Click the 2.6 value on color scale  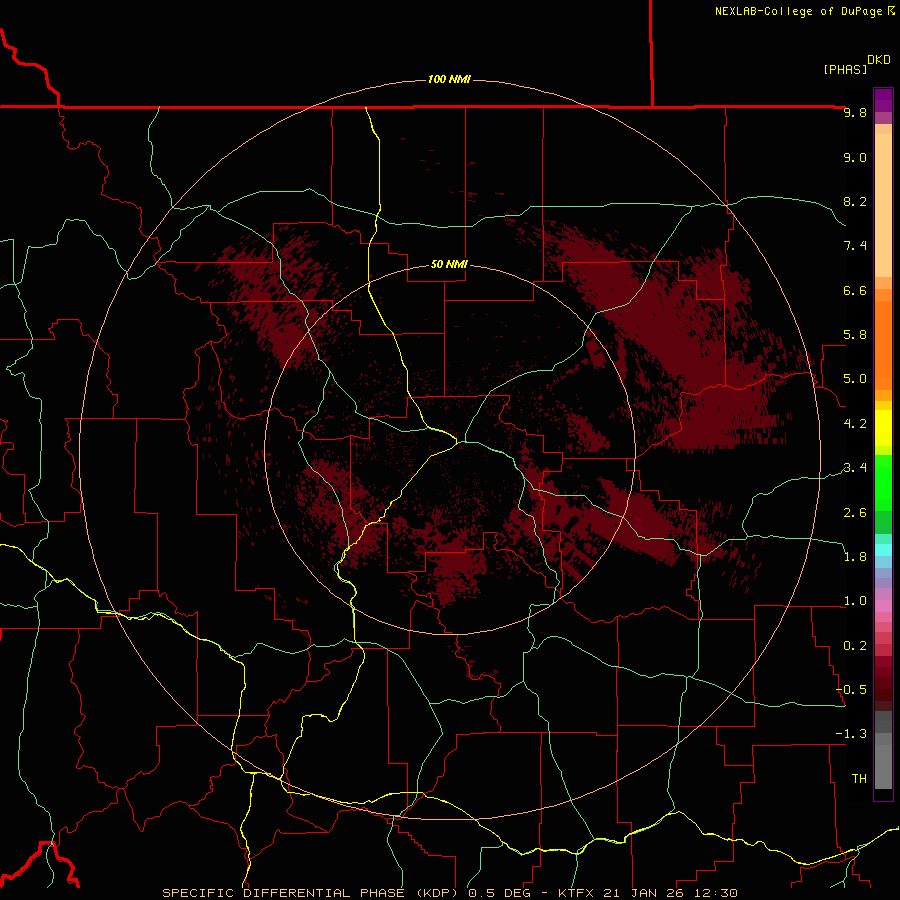855,513
